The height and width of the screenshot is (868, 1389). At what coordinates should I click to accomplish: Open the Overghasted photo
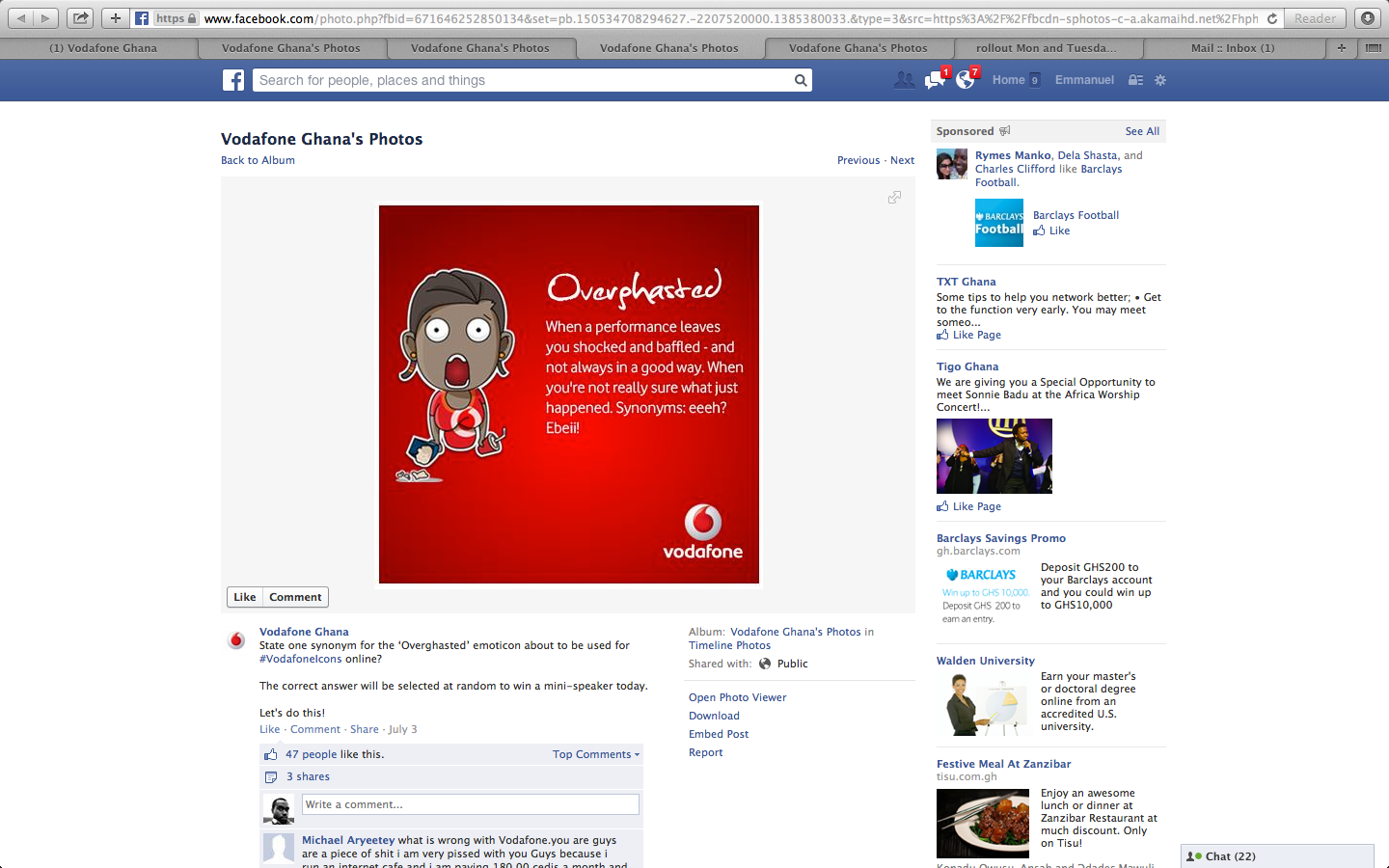pos(569,394)
